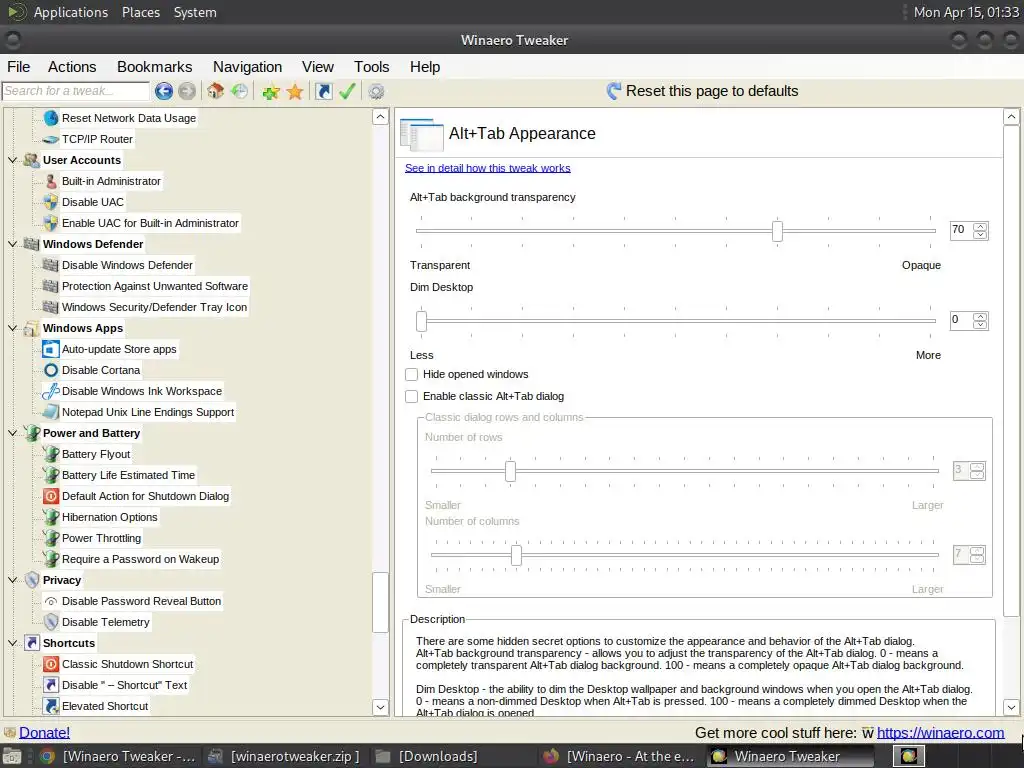Click the Disable UAC shield icon
This screenshot has width=1024, height=768.
(x=51, y=202)
